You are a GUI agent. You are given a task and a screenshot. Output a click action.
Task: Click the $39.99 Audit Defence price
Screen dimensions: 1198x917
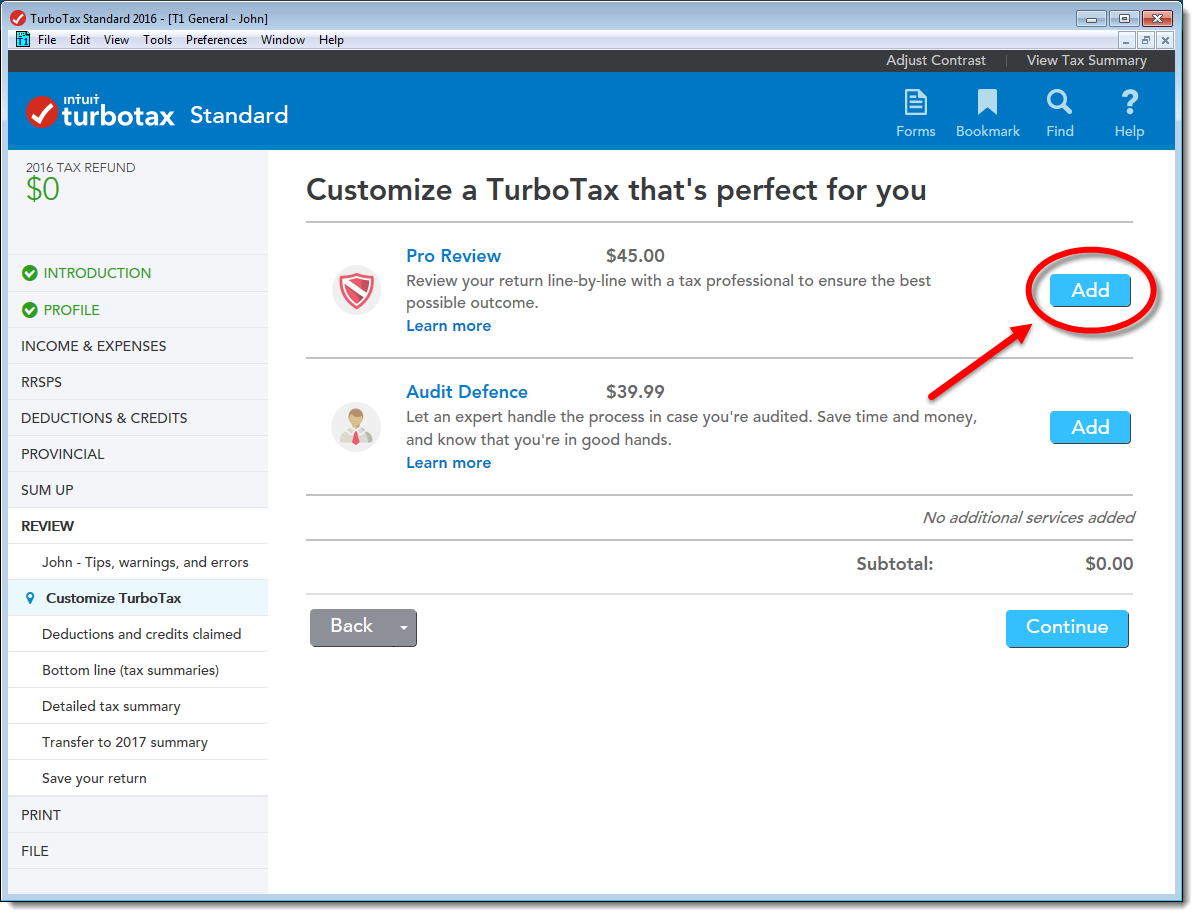635,392
